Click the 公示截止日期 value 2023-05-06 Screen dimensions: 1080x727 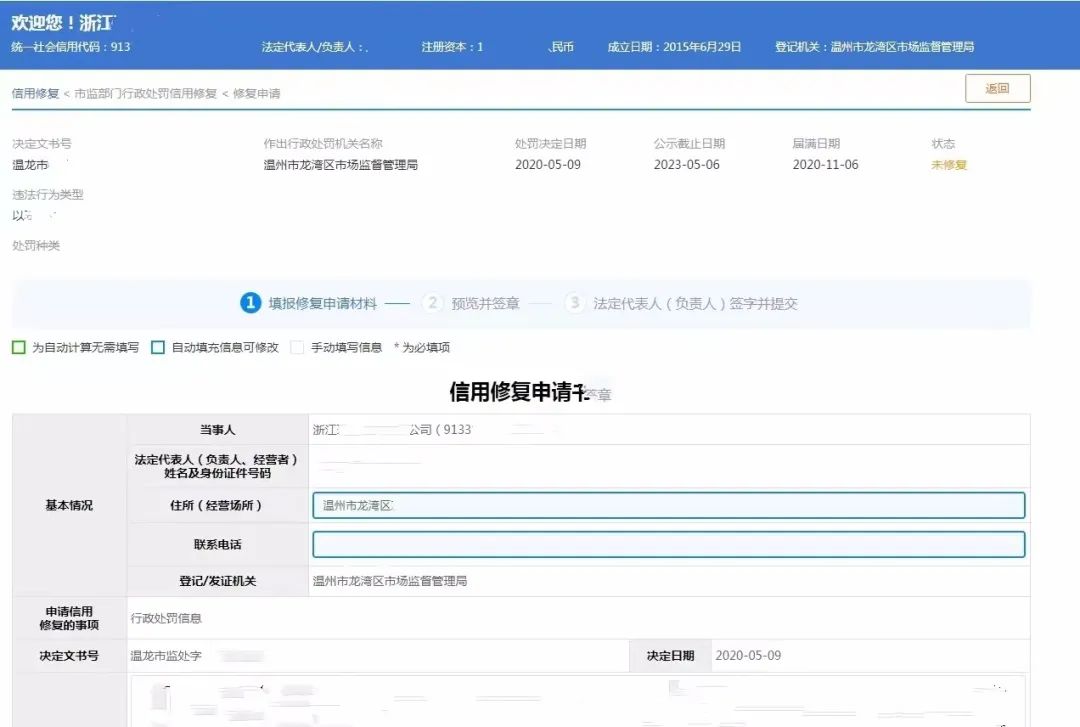686,165
